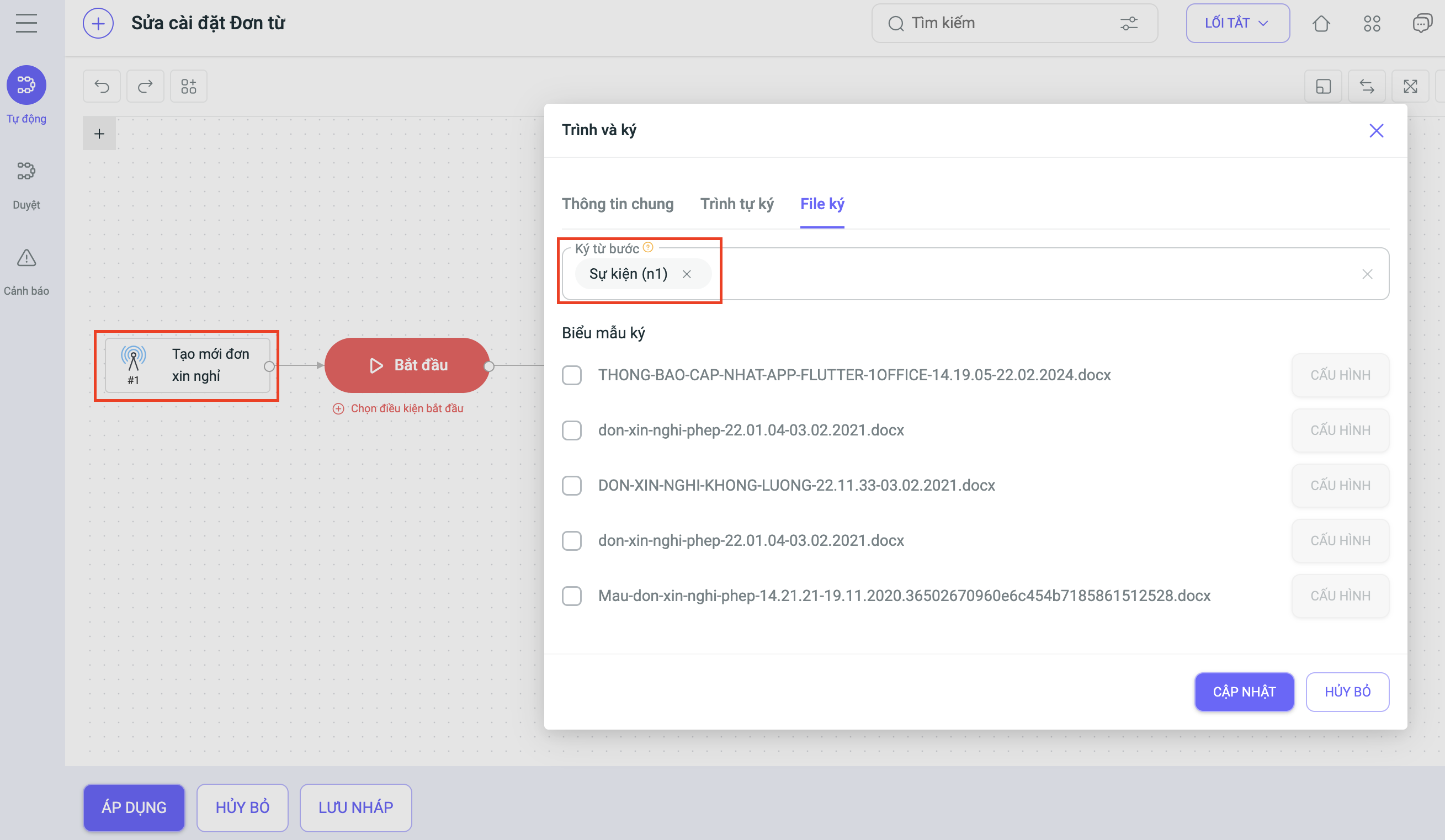Click the add-node grid icon in toolbar

[189, 87]
